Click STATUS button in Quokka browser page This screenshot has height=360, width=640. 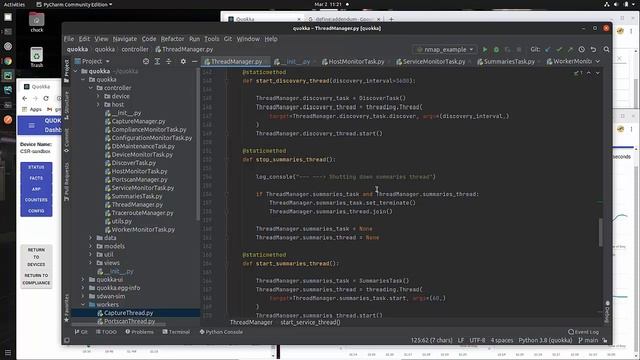pos(36,167)
